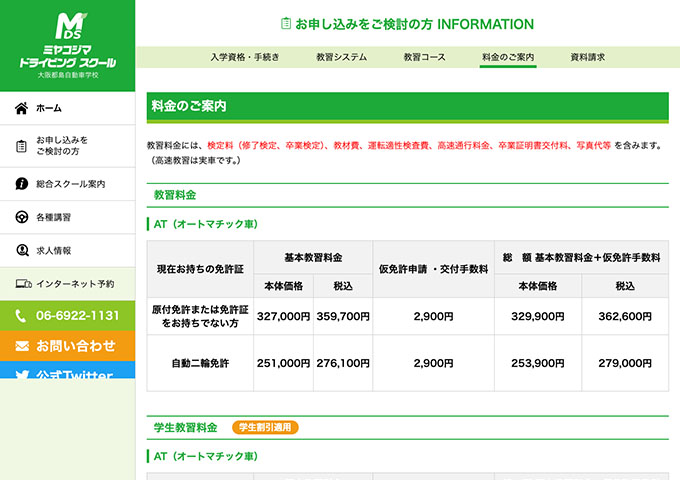Click the clipboard icon beside お申し込みをご検討の方
This screenshot has width=680, height=480.
coord(21,146)
